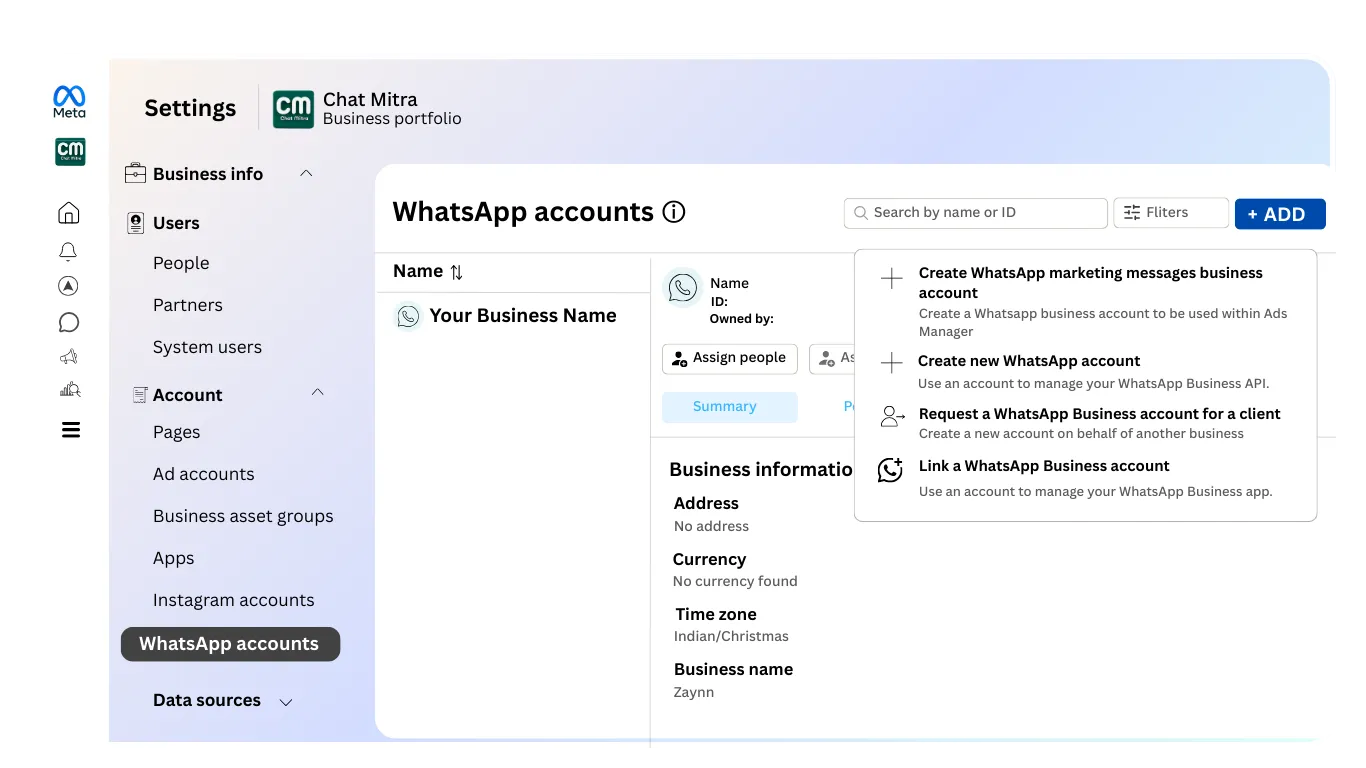This screenshot has width=1366, height=768.
Task: Open the Messenger chat icon in sidebar
Action: 68,322
